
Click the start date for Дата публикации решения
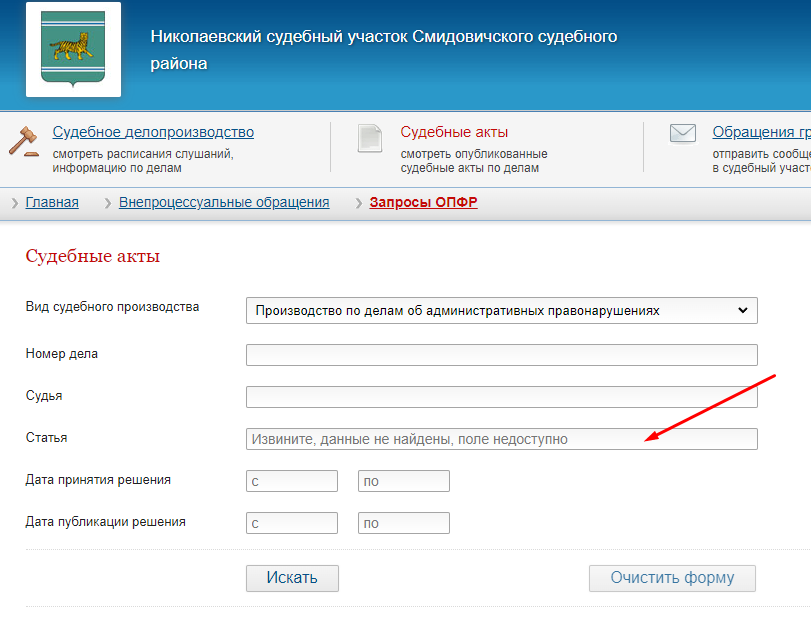pyautogui.click(x=291, y=523)
